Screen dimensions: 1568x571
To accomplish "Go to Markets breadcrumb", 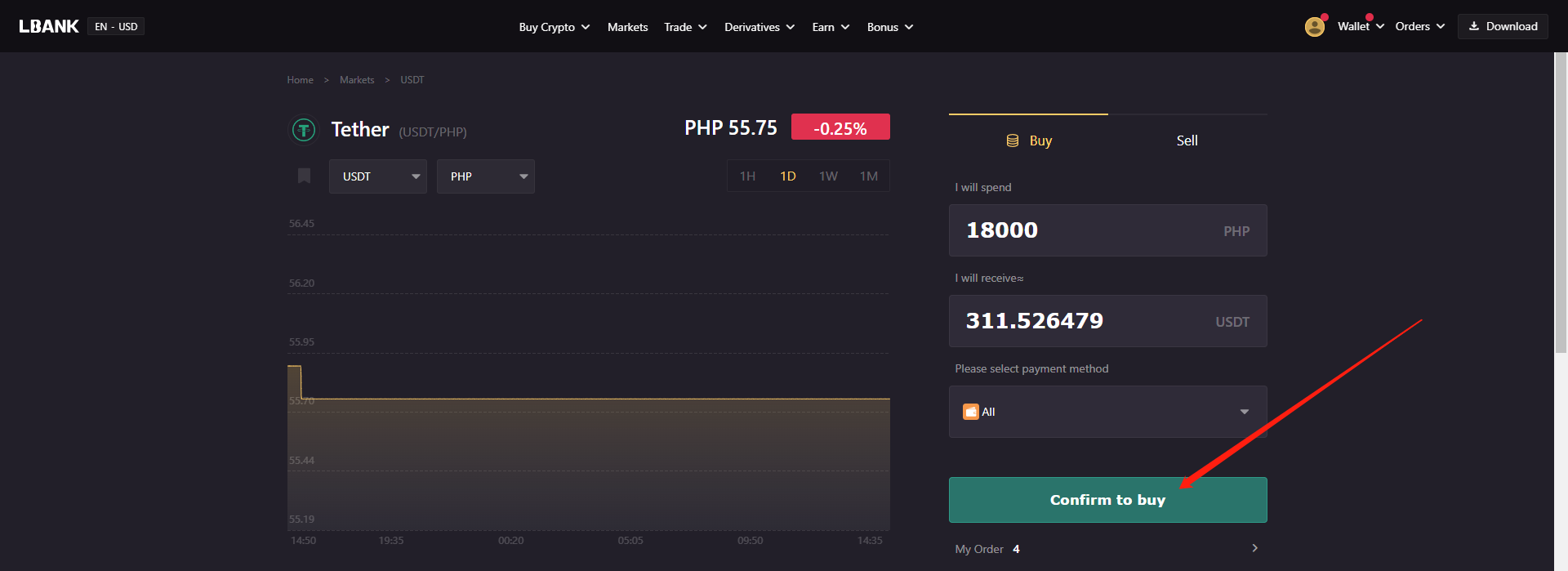I will click(x=357, y=80).
